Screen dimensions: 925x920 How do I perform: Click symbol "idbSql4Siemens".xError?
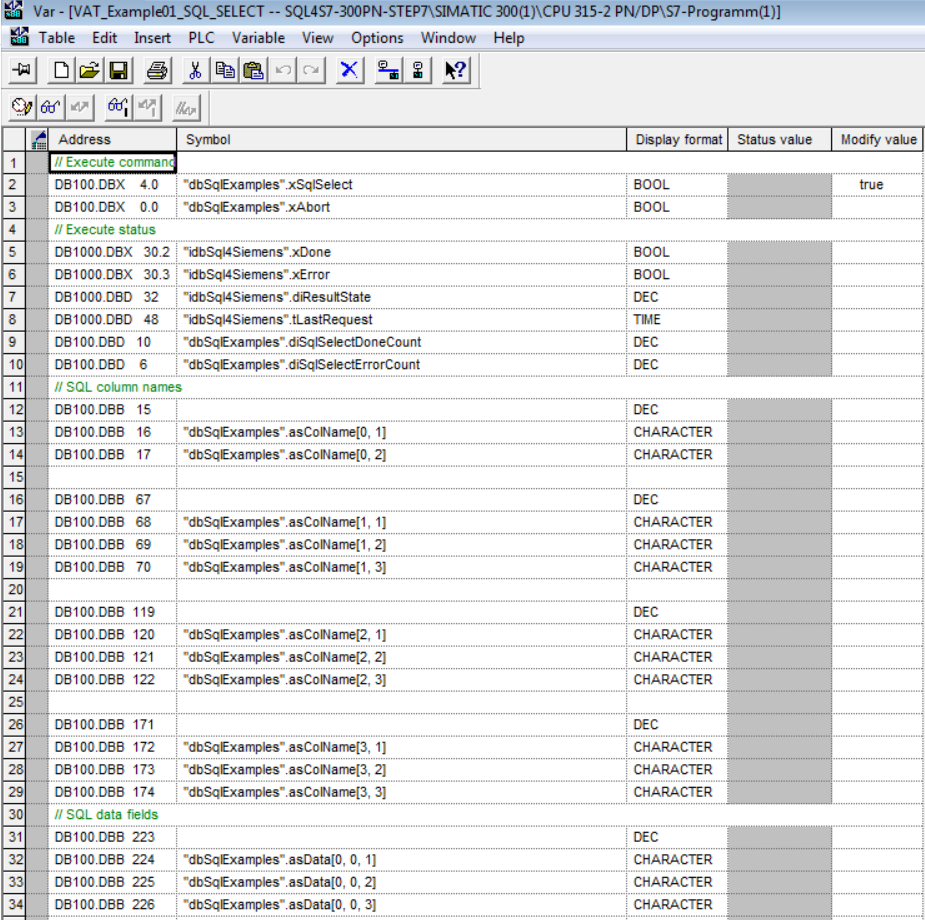click(257, 275)
